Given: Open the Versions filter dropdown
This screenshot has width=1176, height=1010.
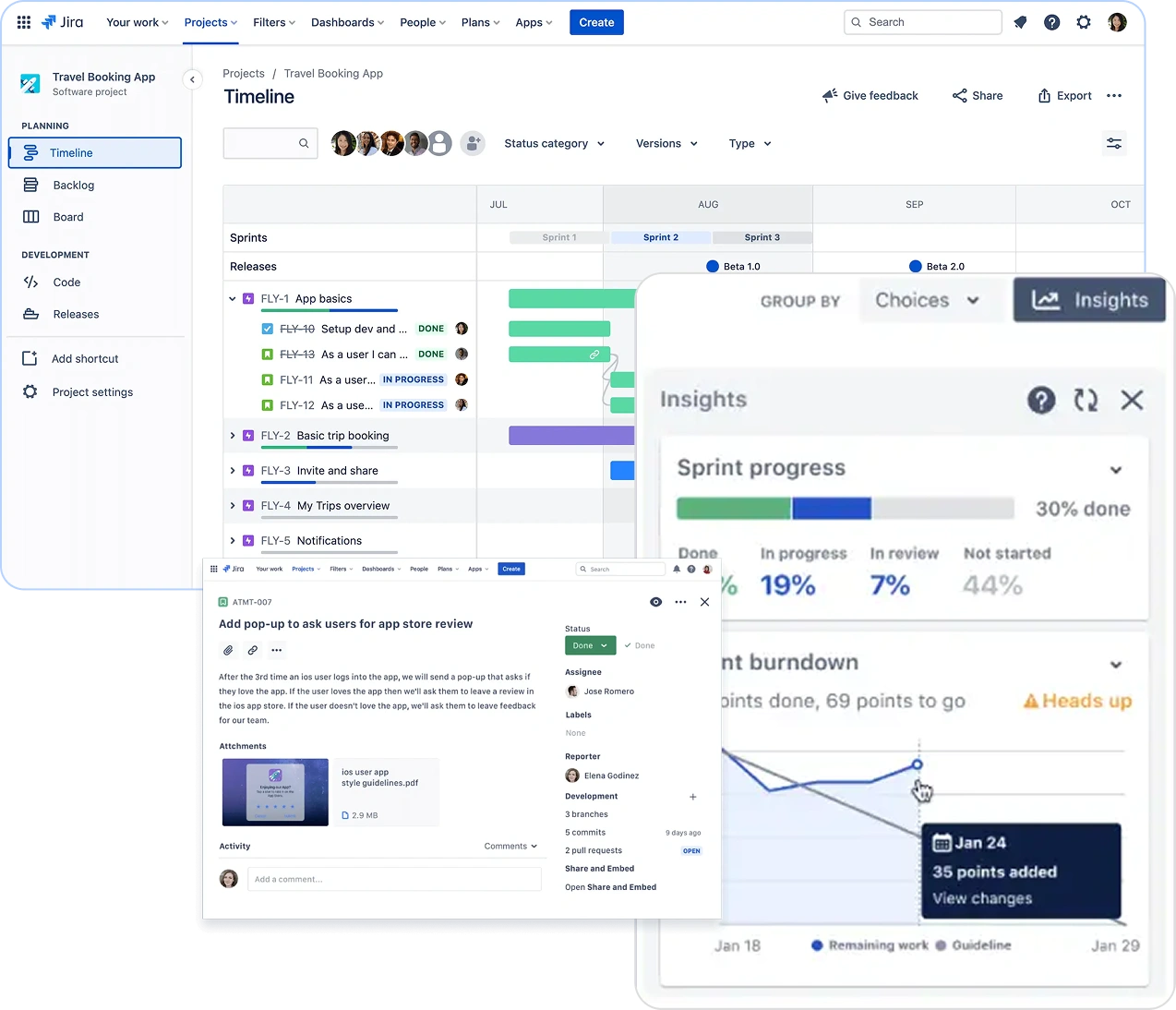Looking at the screenshot, I should click(667, 143).
